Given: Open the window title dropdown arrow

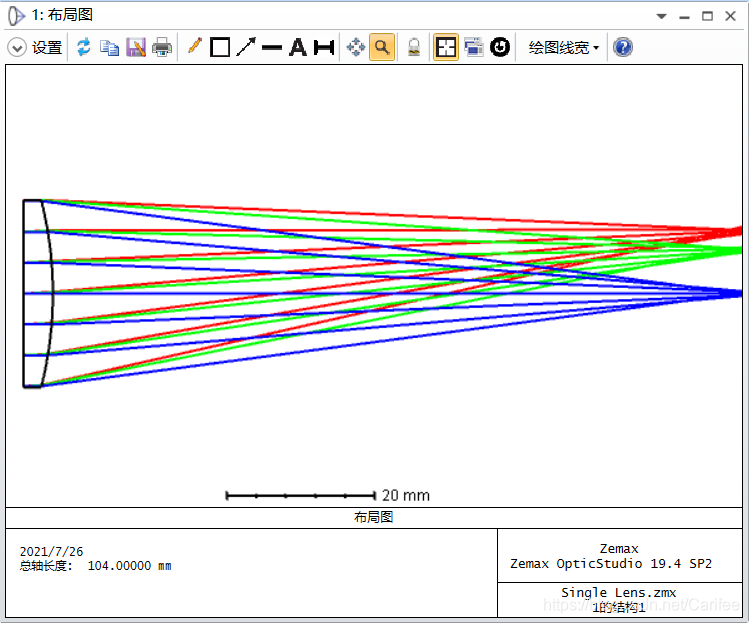Looking at the screenshot, I should click(662, 16).
